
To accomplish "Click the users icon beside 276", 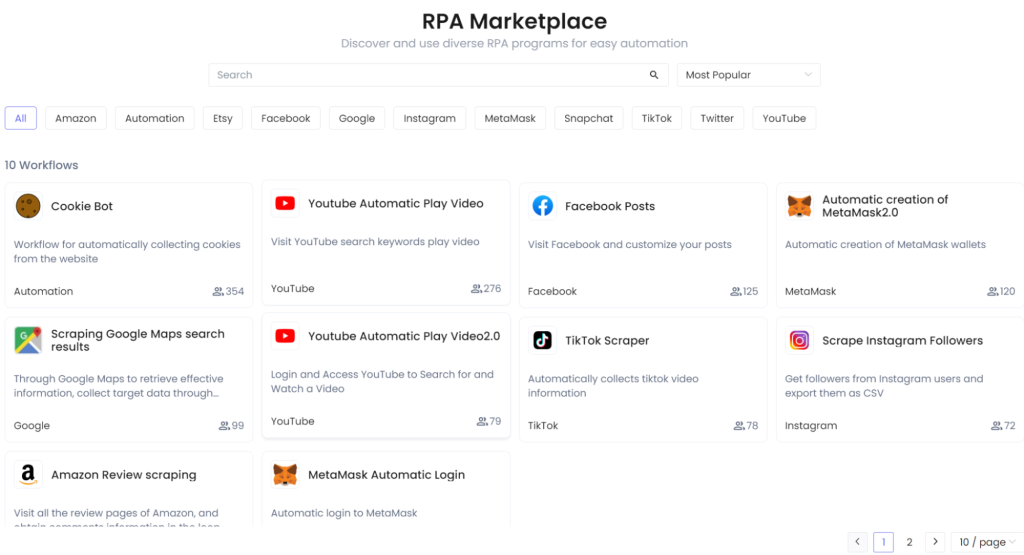I will (476, 289).
